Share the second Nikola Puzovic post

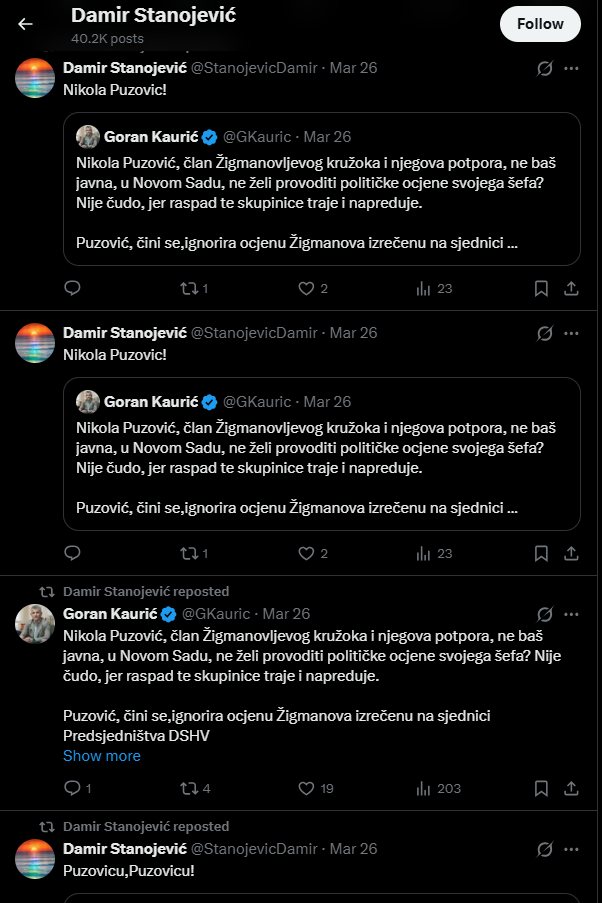[571, 553]
